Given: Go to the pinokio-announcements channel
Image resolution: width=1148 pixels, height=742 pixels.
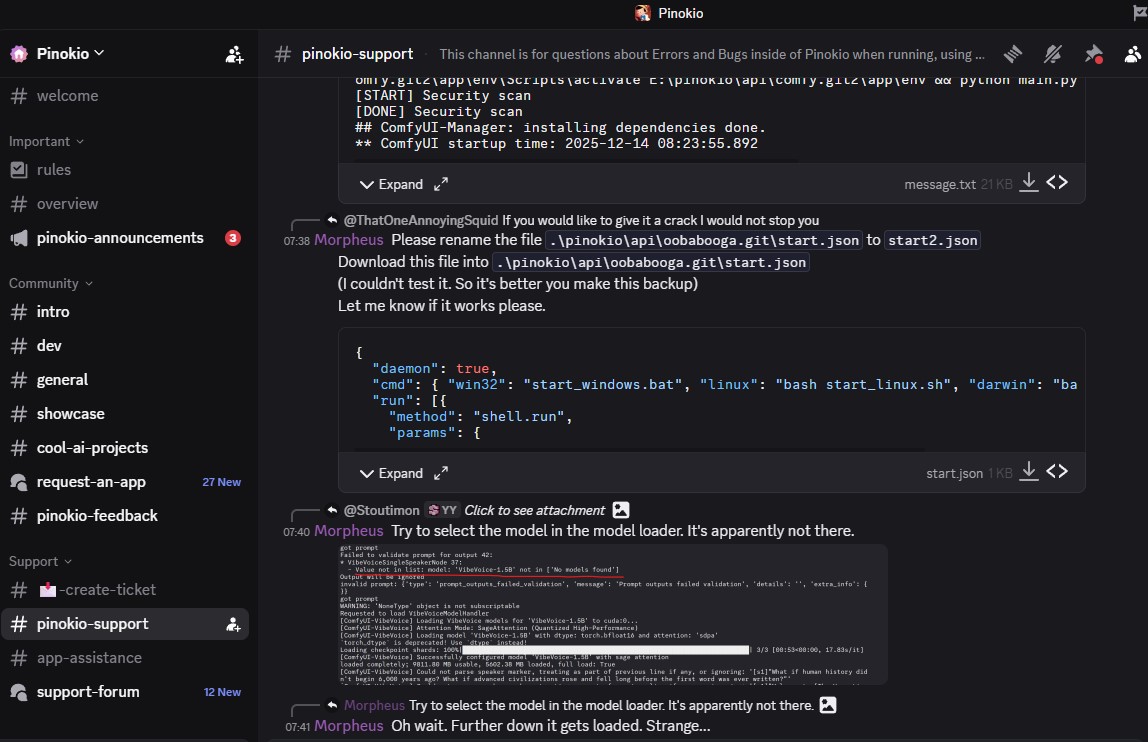Looking at the screenshot, I should 120,238.
